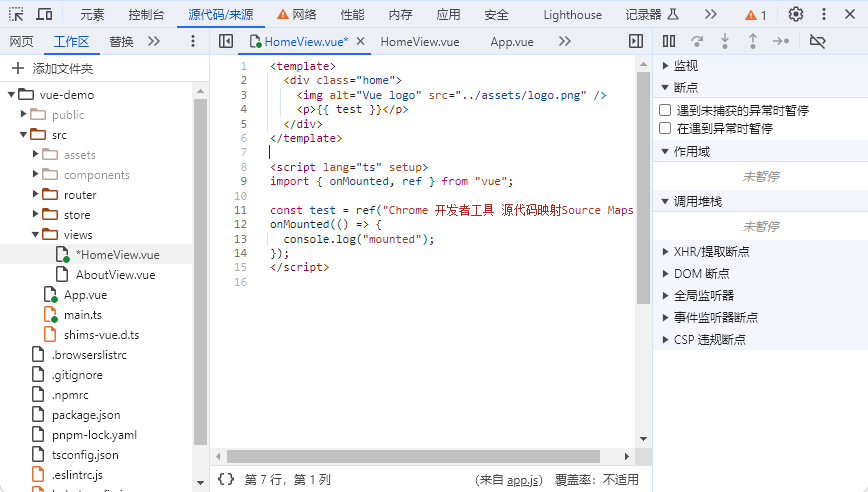Collapse the vue-demo root folder
This screenshot has width=868, height=492.
(x=11, y=95)
